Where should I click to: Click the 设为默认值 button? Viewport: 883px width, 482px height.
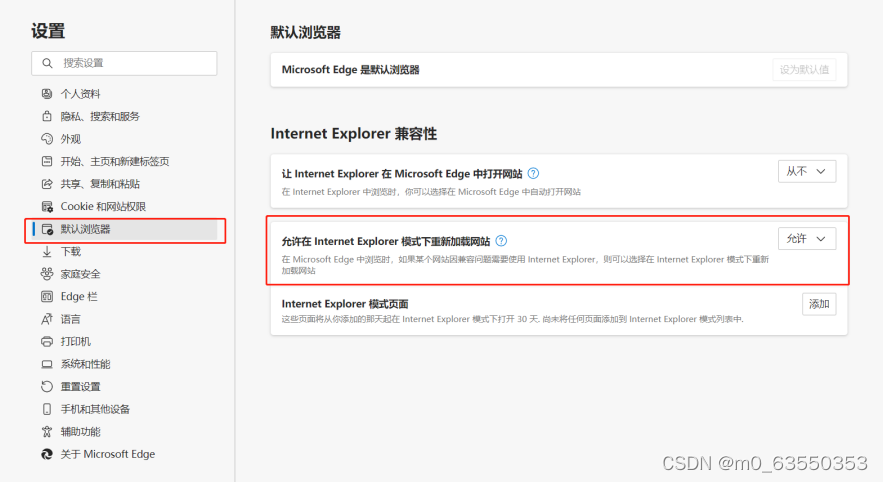point(804,70)
